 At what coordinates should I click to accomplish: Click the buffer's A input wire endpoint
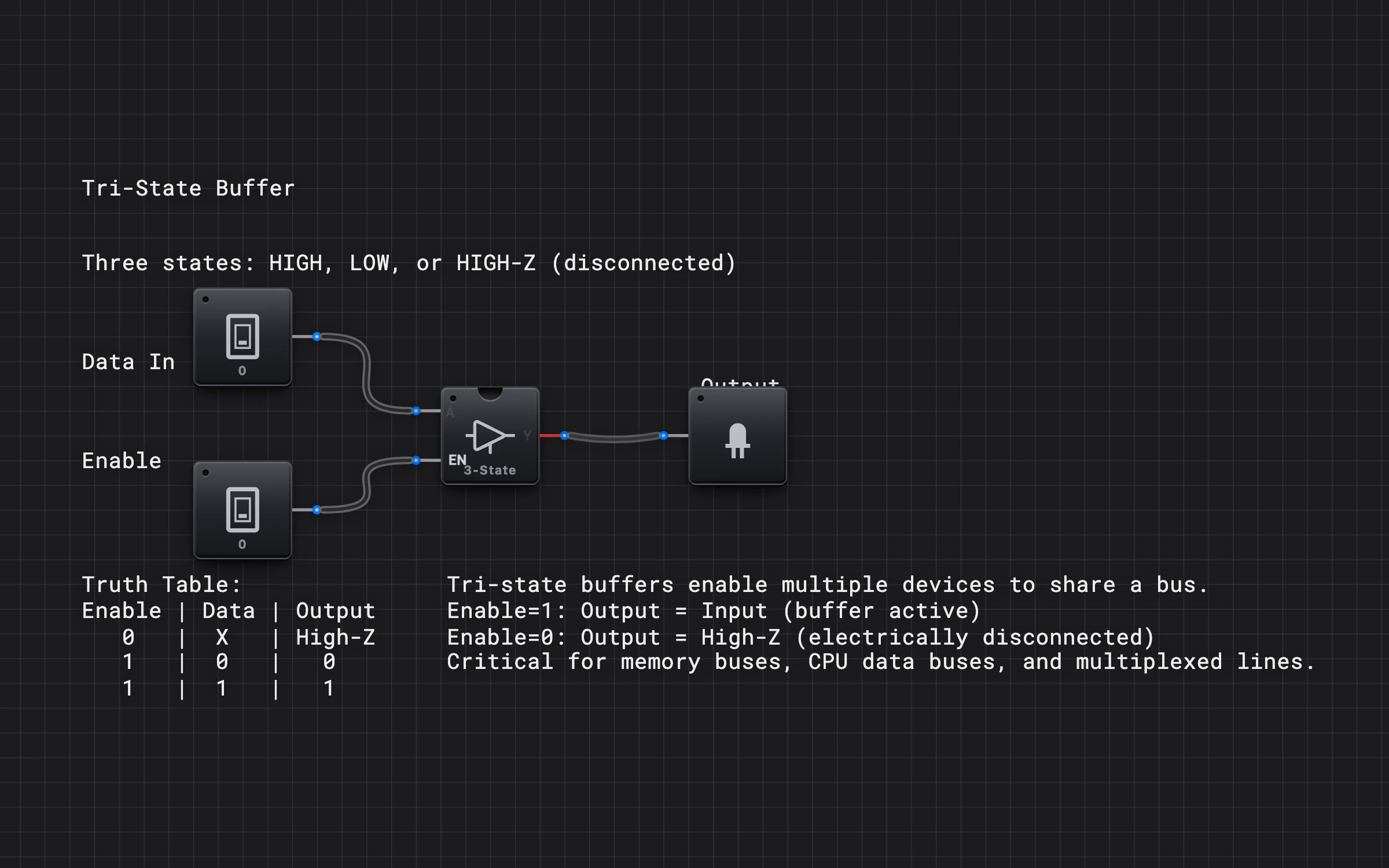416,411
